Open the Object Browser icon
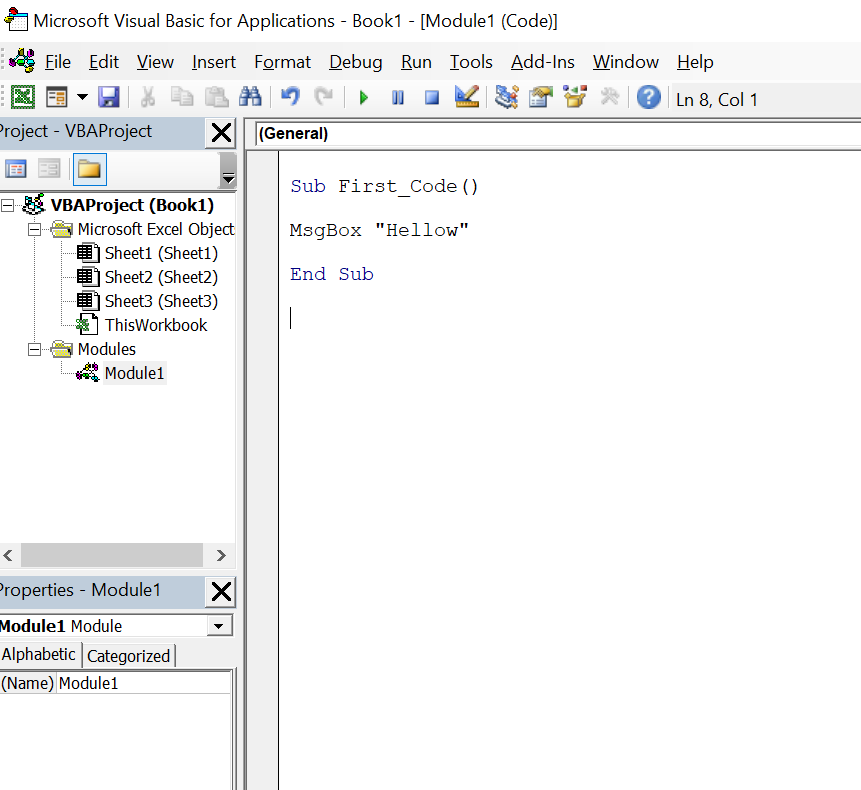 tap(575, 97)
